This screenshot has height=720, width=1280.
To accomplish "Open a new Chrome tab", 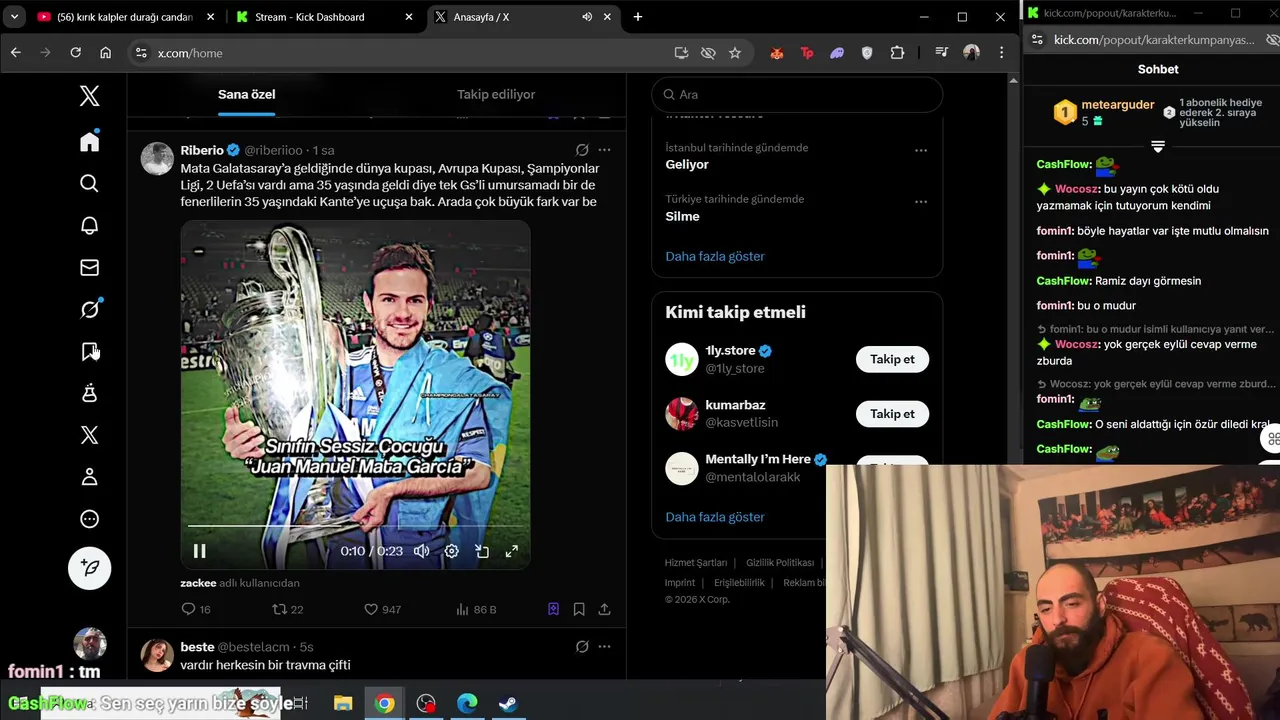I will point(638,17).
